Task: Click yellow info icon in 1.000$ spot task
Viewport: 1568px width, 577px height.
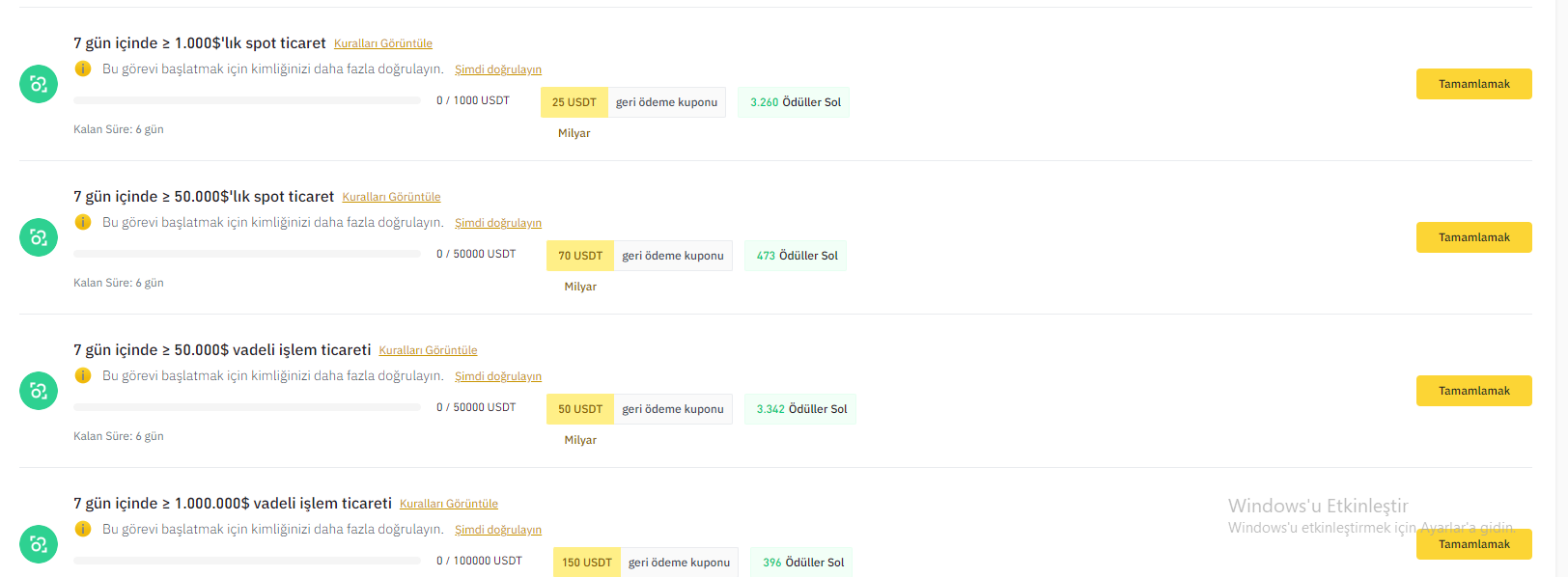Action: point(83,69)
